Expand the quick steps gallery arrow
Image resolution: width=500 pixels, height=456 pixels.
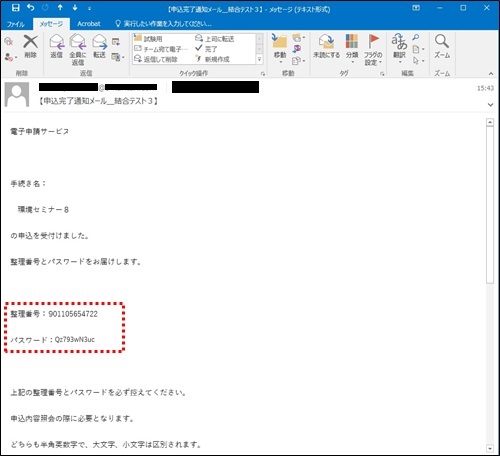click(259, 60)
